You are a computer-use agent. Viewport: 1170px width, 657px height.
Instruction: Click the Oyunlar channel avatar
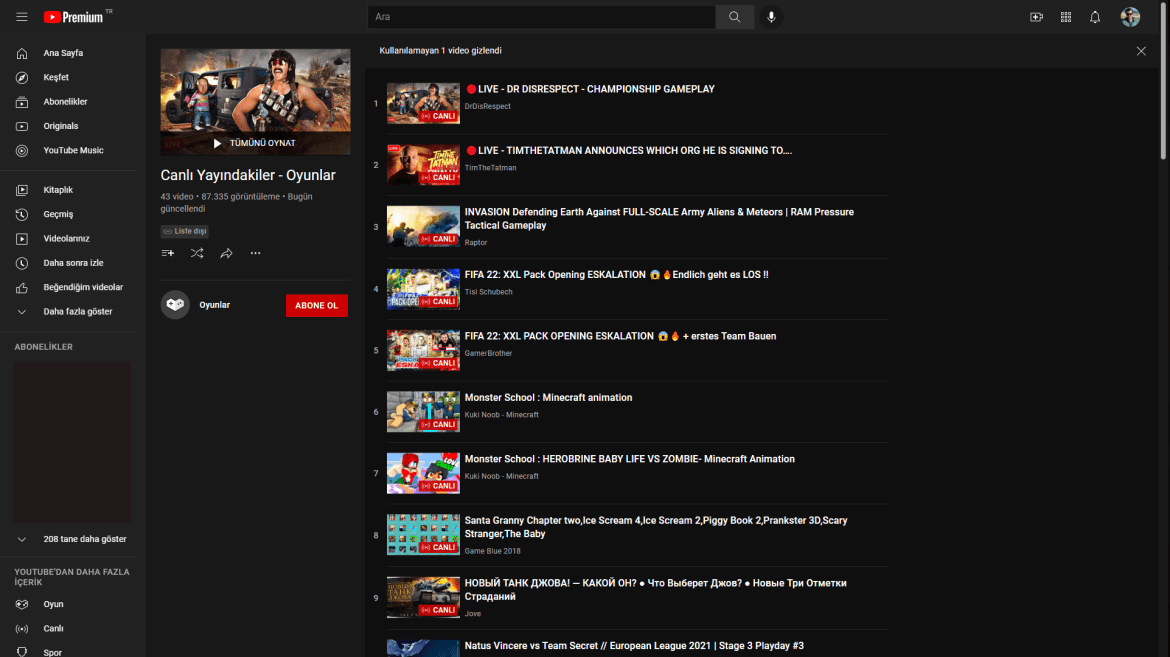click(x=175, y=305)
